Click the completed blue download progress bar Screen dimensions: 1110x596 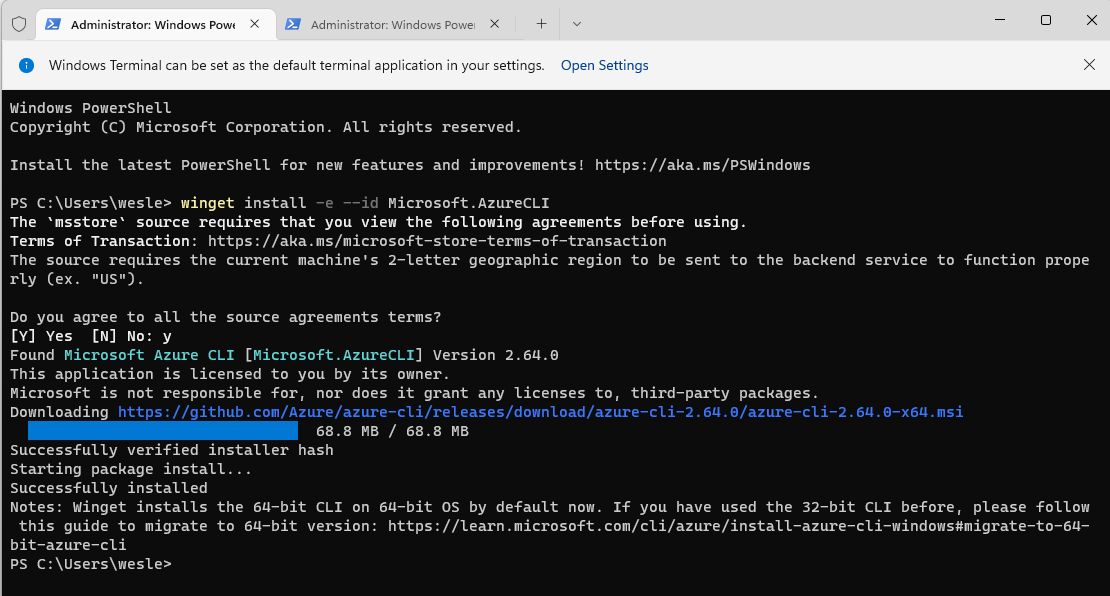[x=163, y=431]
